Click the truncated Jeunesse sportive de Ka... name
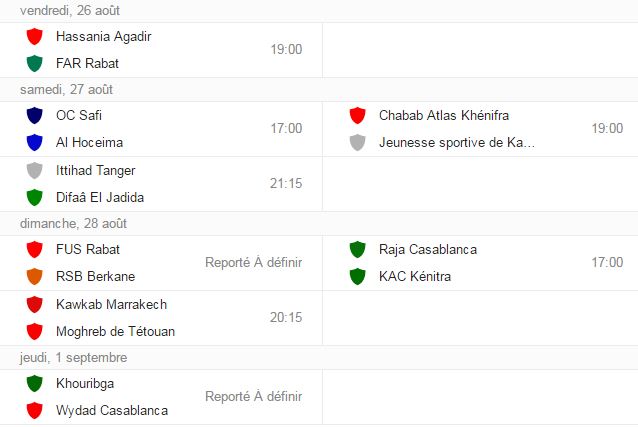638x427 pixels. [x=457, y=142]
